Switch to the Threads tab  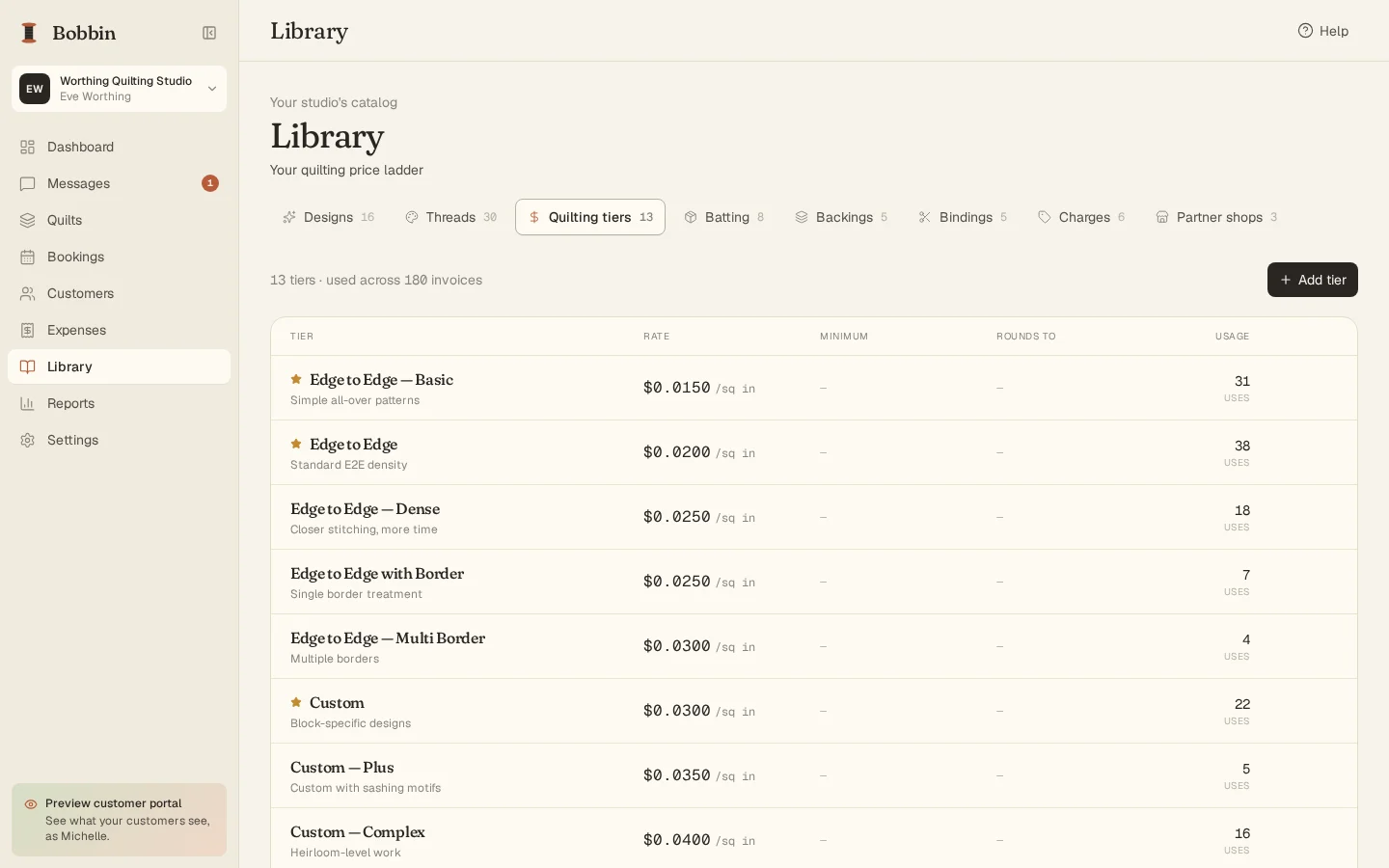coord(450,217)
